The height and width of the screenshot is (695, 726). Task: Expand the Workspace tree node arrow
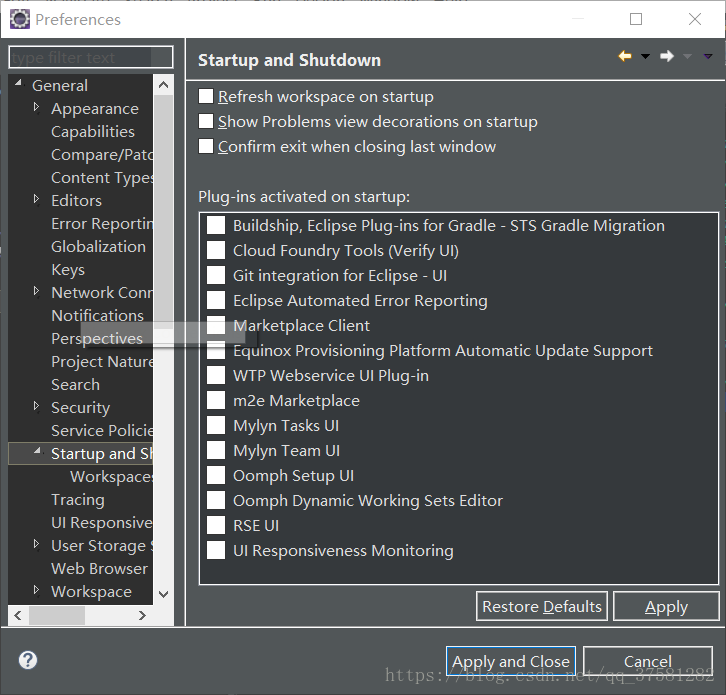[x=37, y=590]
